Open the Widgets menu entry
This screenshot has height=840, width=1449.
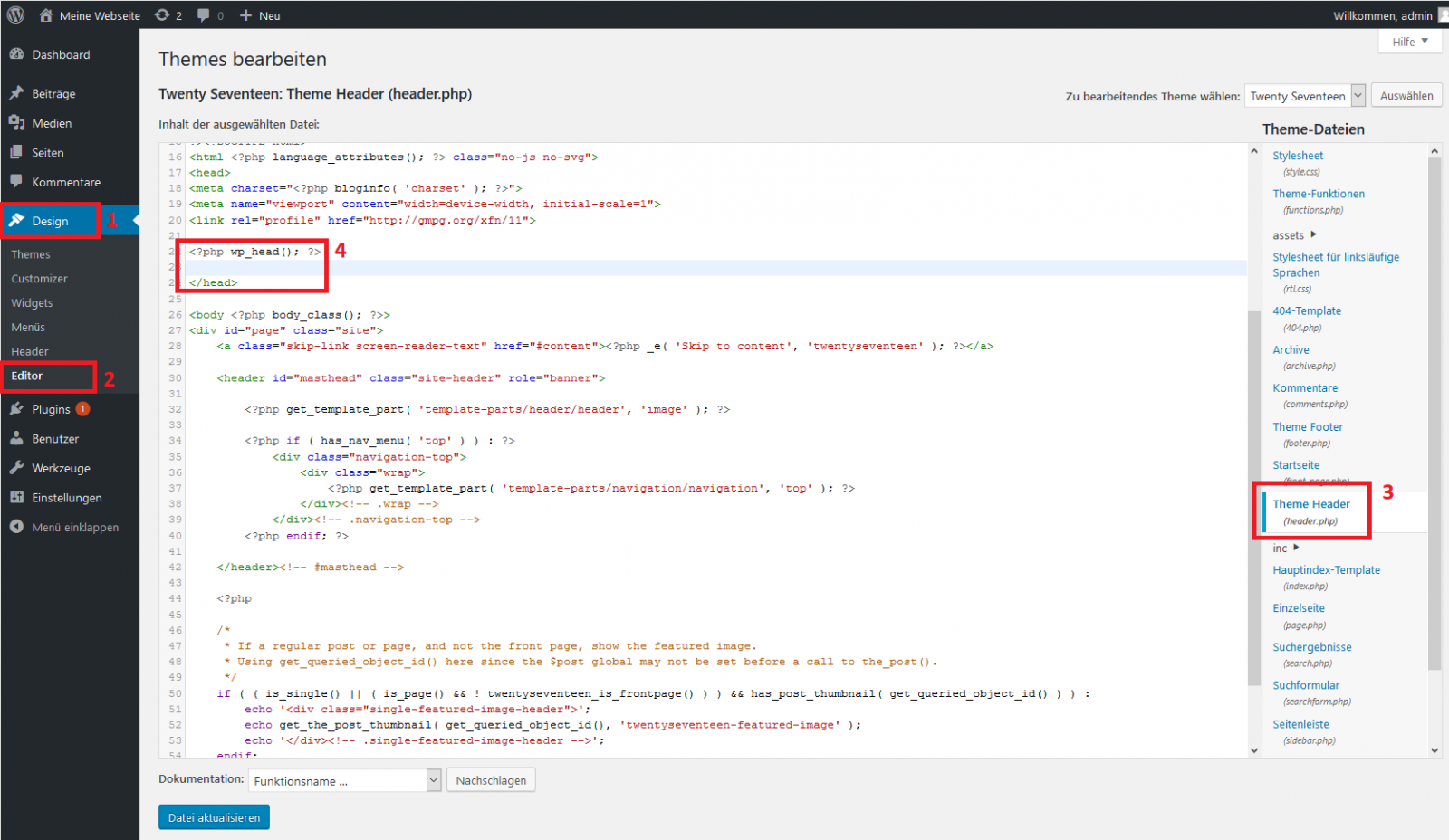click(x=32, y=302)
